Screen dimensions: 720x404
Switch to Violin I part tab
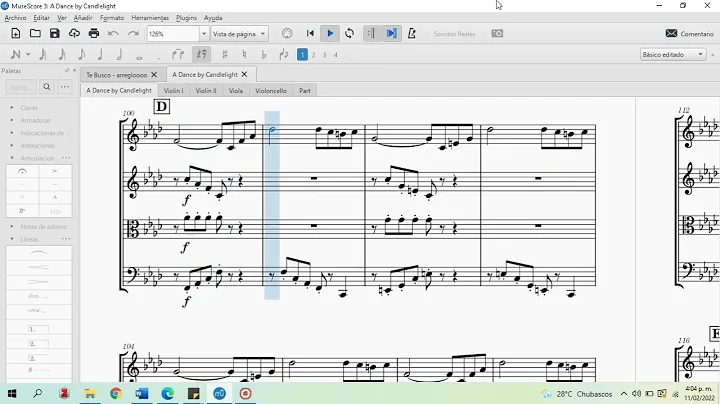pos(174,90)
